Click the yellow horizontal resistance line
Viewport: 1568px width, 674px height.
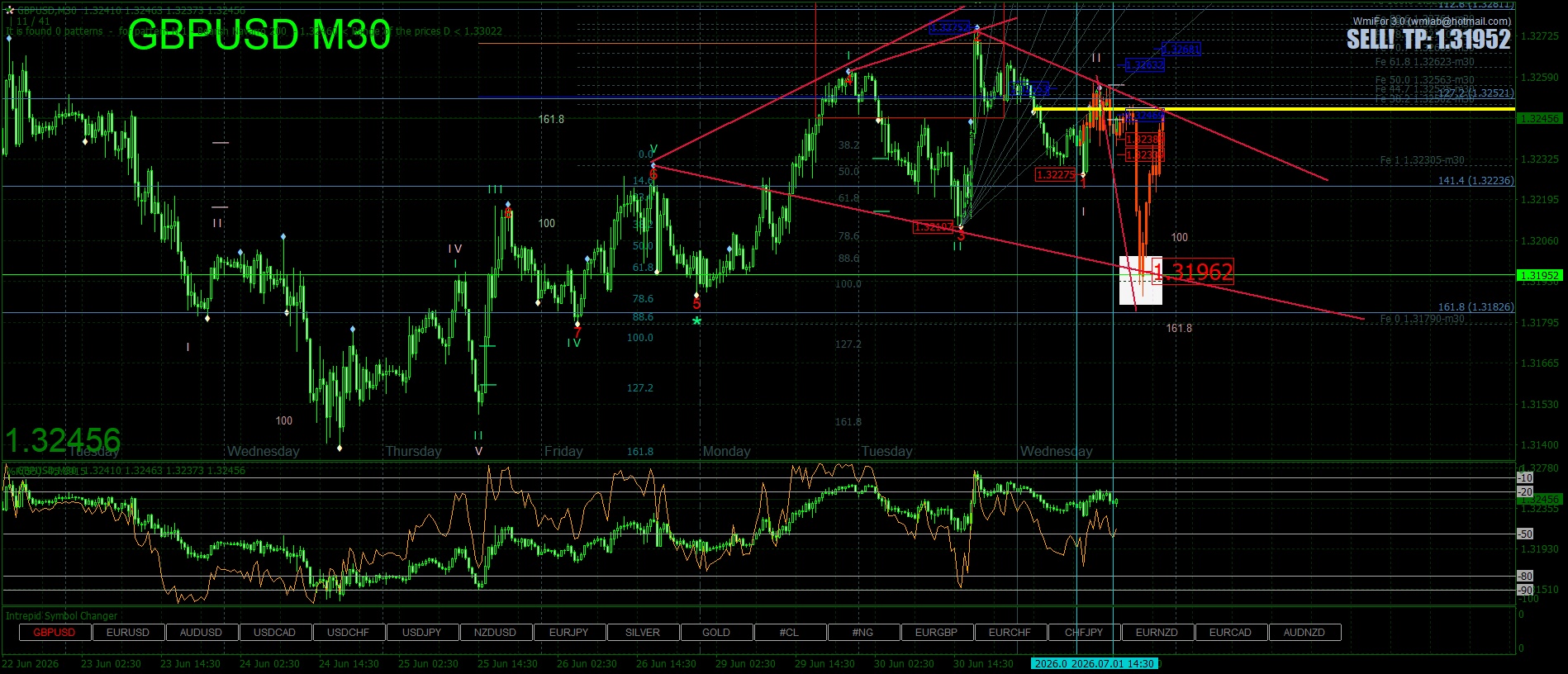(1273, 109)
